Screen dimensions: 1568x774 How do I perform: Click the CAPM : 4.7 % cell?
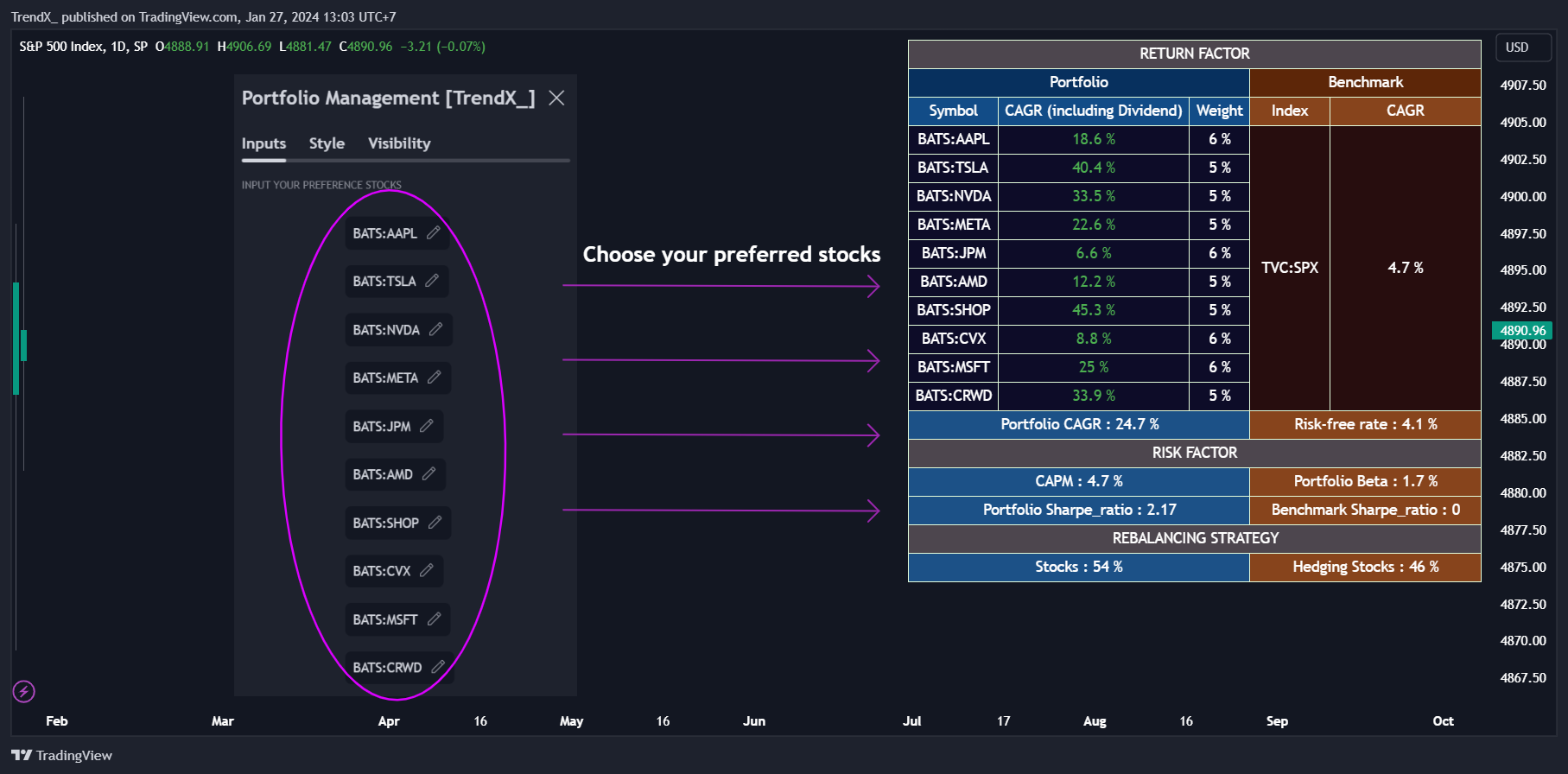tap(1079, 481)
